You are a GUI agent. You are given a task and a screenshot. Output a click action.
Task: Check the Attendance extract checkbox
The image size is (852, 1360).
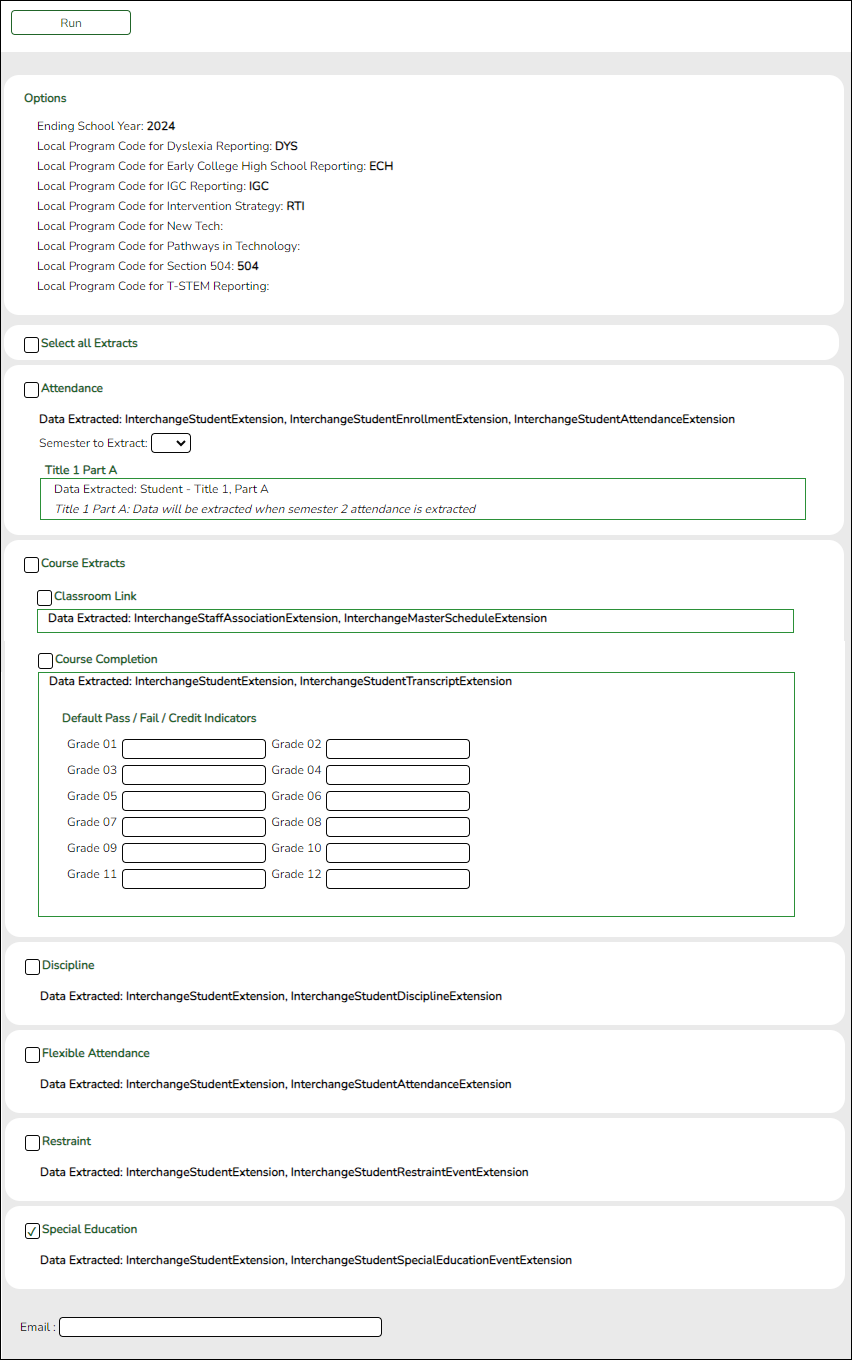[31, 389]
